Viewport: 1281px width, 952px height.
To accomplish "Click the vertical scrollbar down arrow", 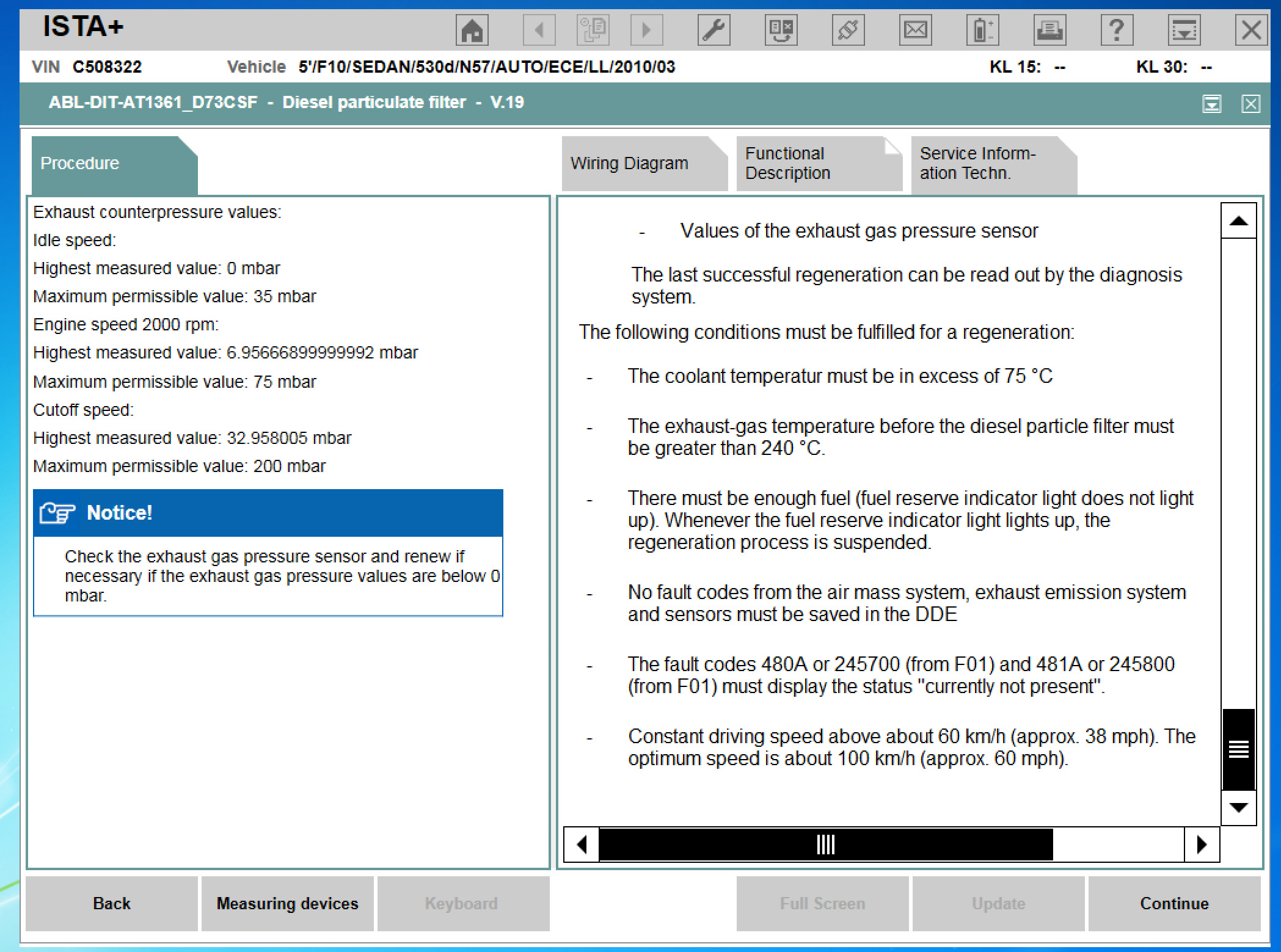I will (x=1238, y=808).
